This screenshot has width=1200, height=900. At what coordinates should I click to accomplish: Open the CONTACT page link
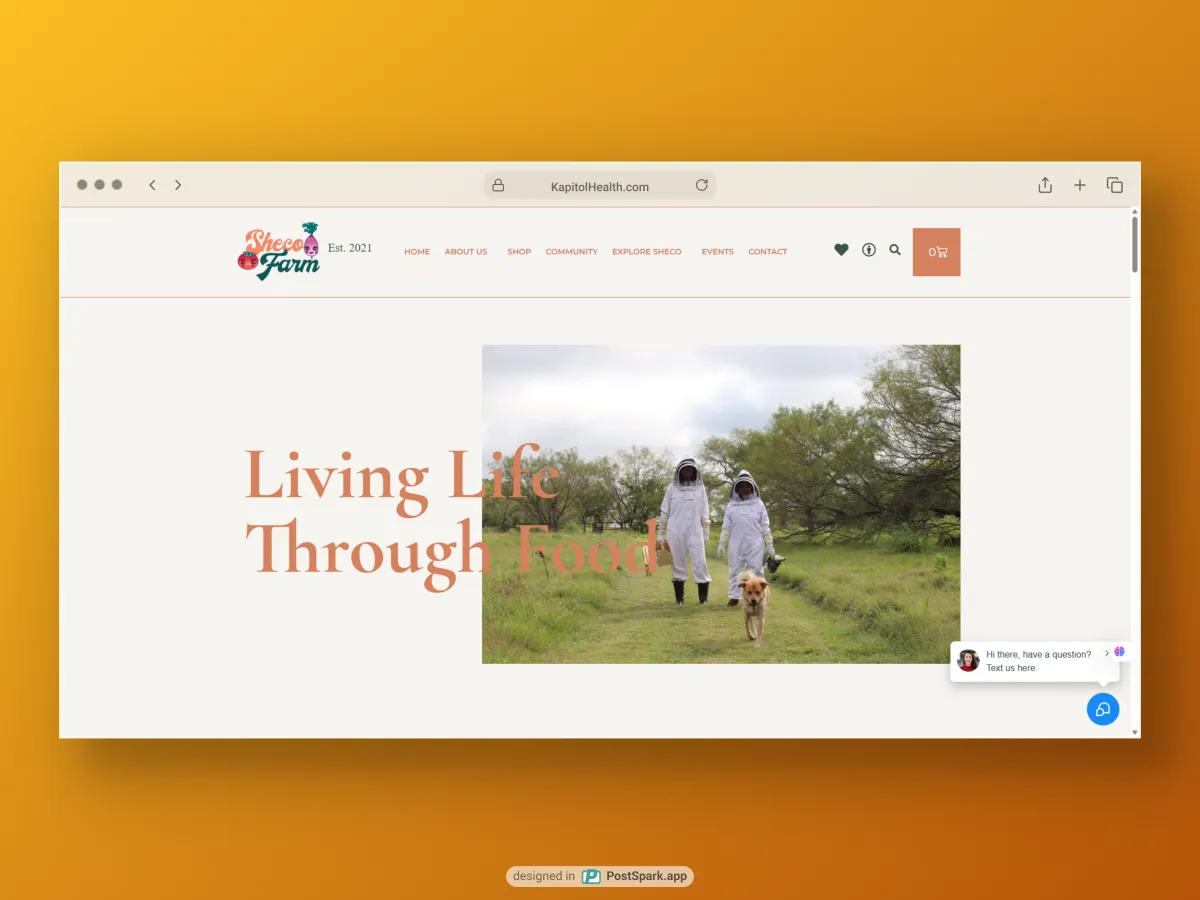pos(768,252)
